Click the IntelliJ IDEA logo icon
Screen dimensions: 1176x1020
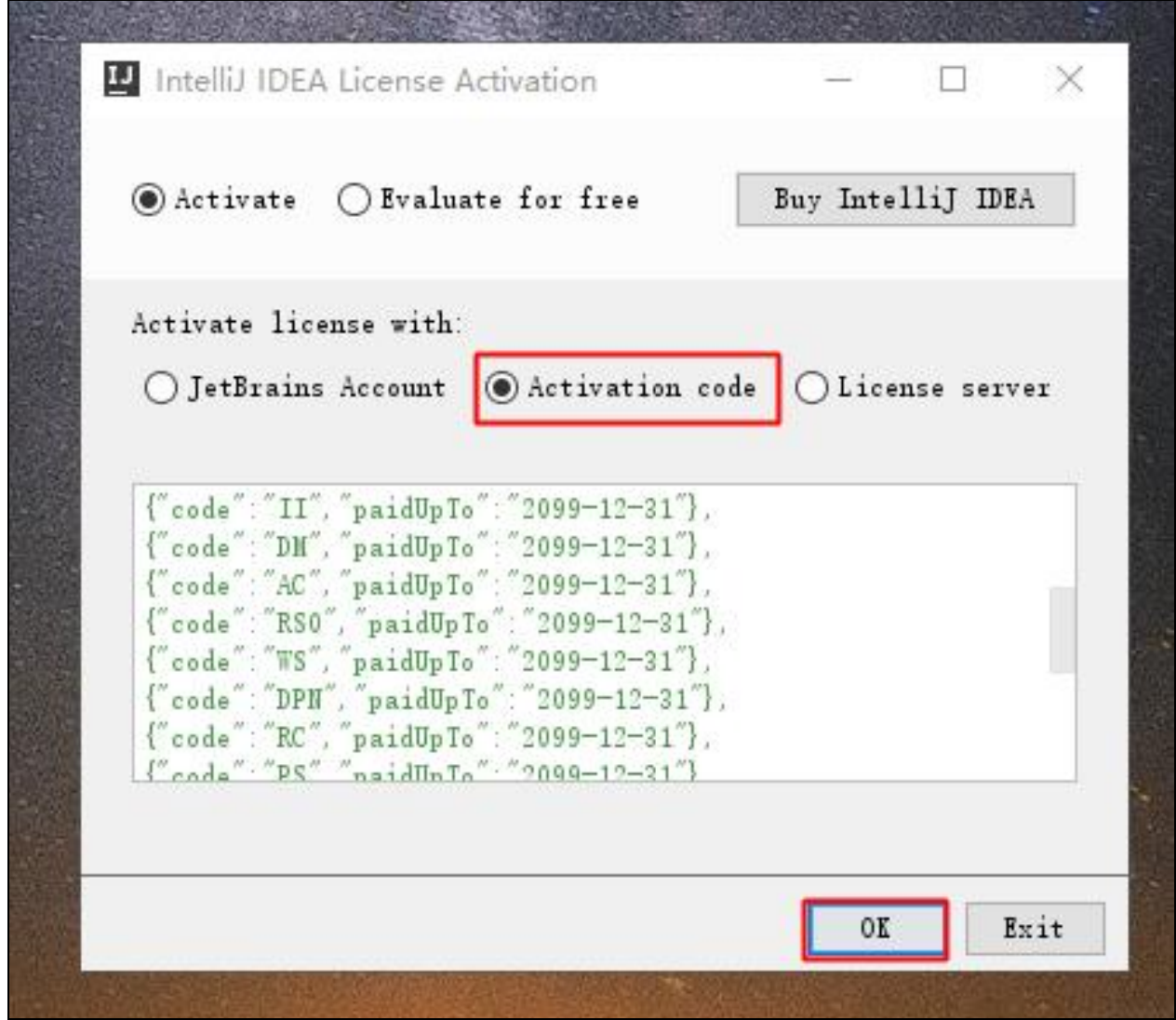tap(122, 79)
